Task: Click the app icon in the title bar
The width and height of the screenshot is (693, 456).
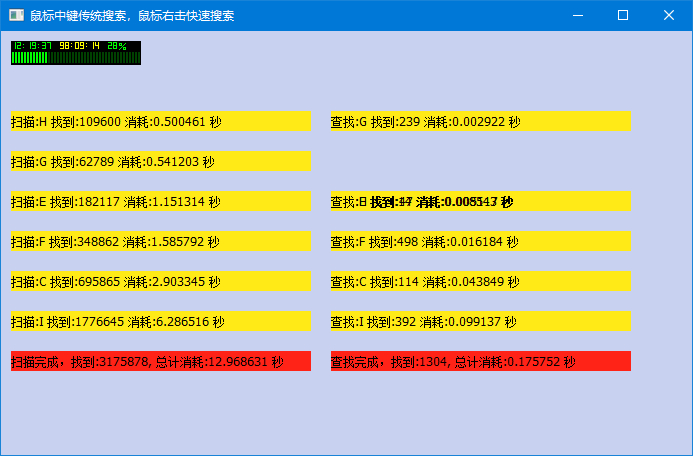Action: pos(16,15)
